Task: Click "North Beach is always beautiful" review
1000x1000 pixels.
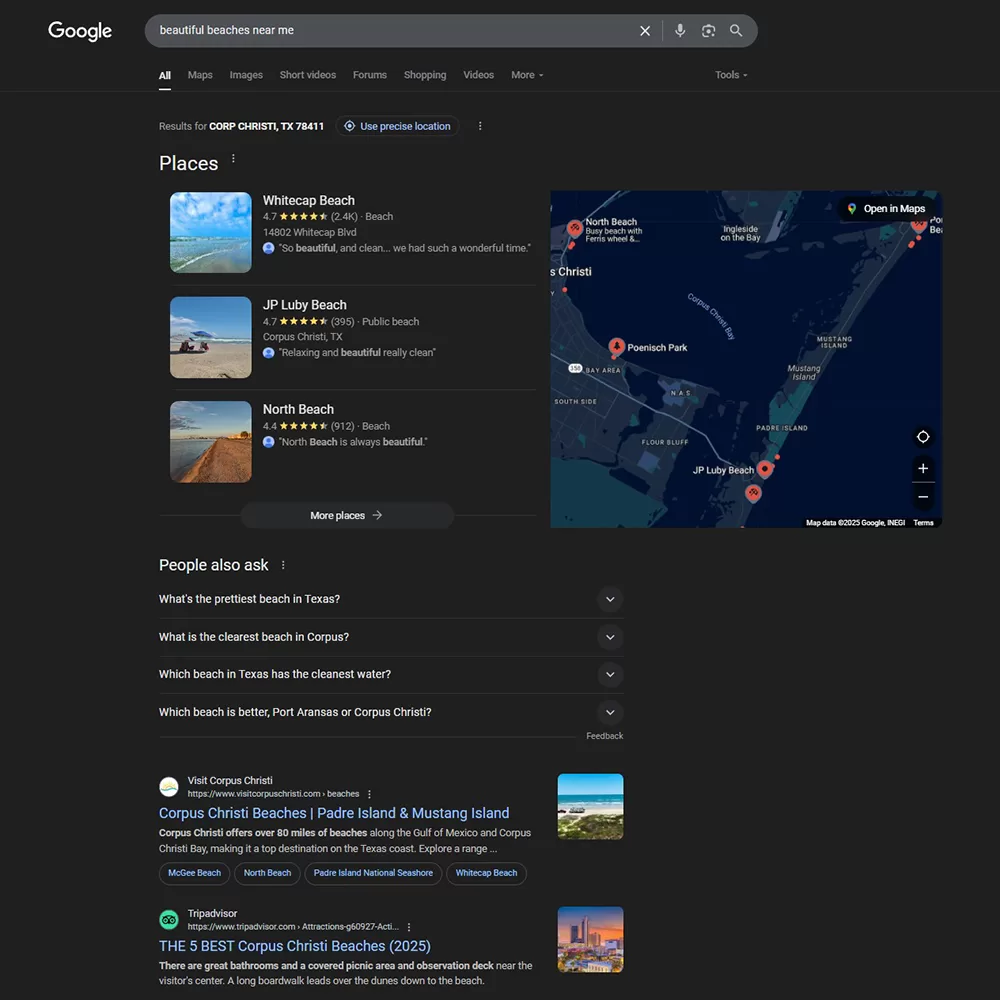Action: (353, 442)
